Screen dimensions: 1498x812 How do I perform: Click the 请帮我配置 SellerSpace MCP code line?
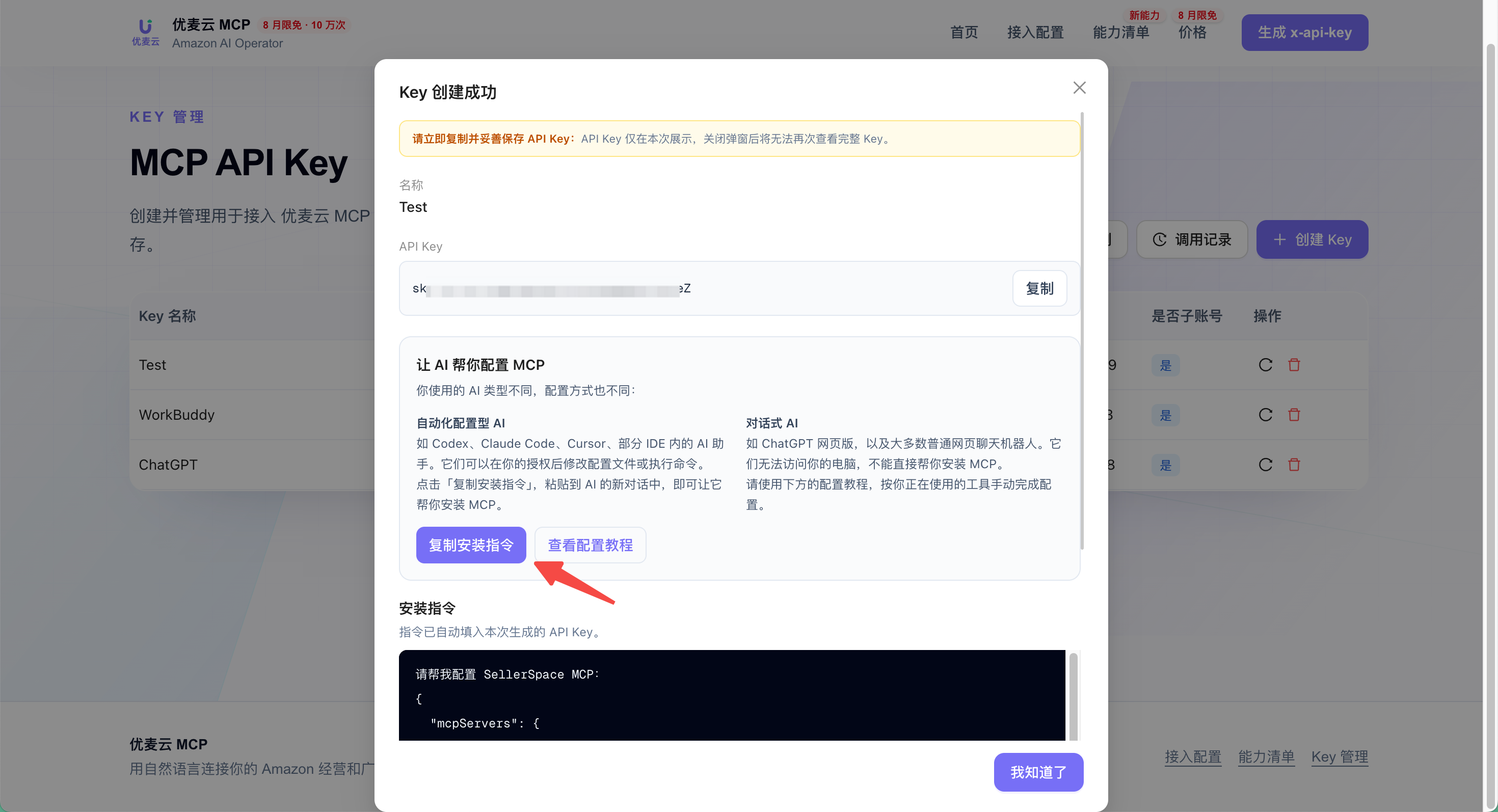pyautogui.click(x=507, y=674)
